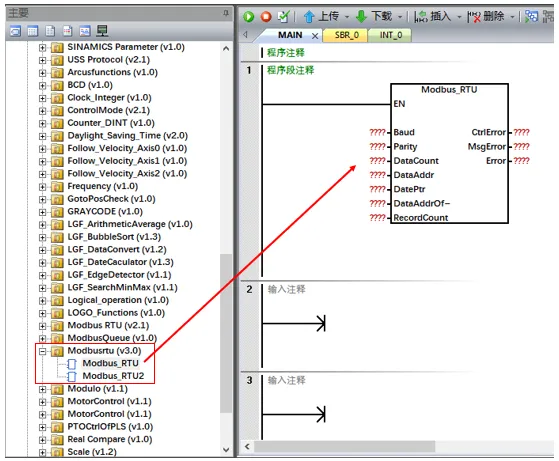The width and height of the screenshot is (559, 461).
Task: Expand the LOGO_Functions (v1.0) node
Action: pyautogui.click(x=42, y=313)
